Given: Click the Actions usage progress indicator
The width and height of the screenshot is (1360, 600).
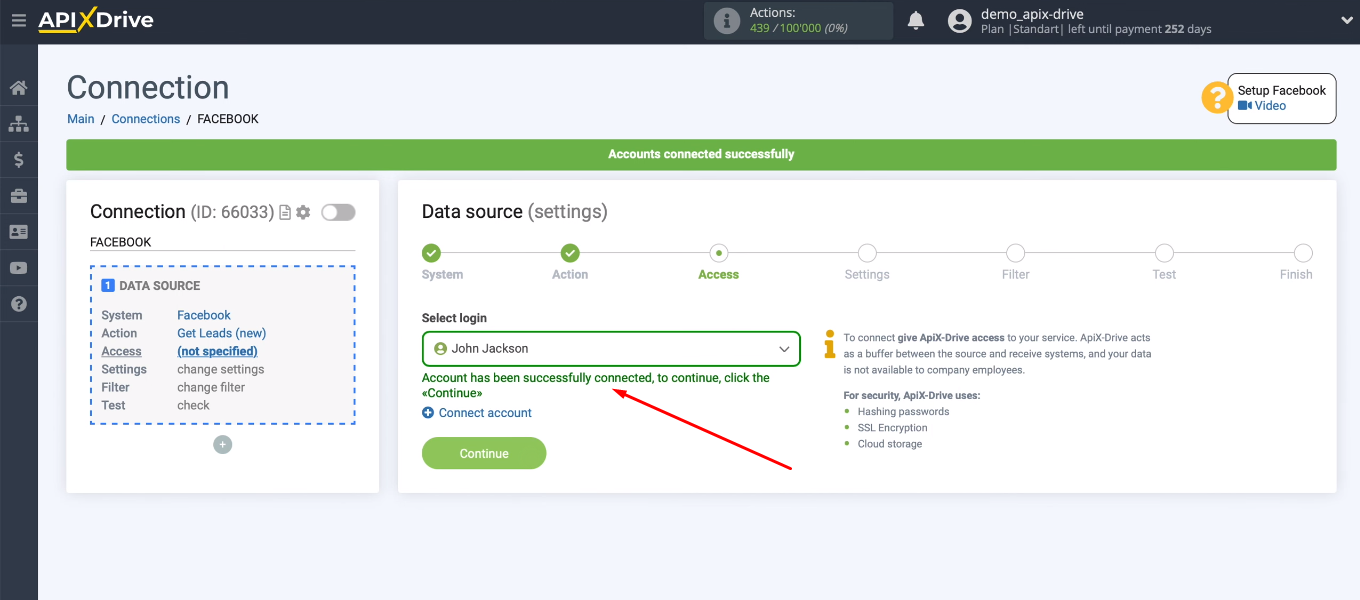Looking at the screenshot, I should coord(797,20).
